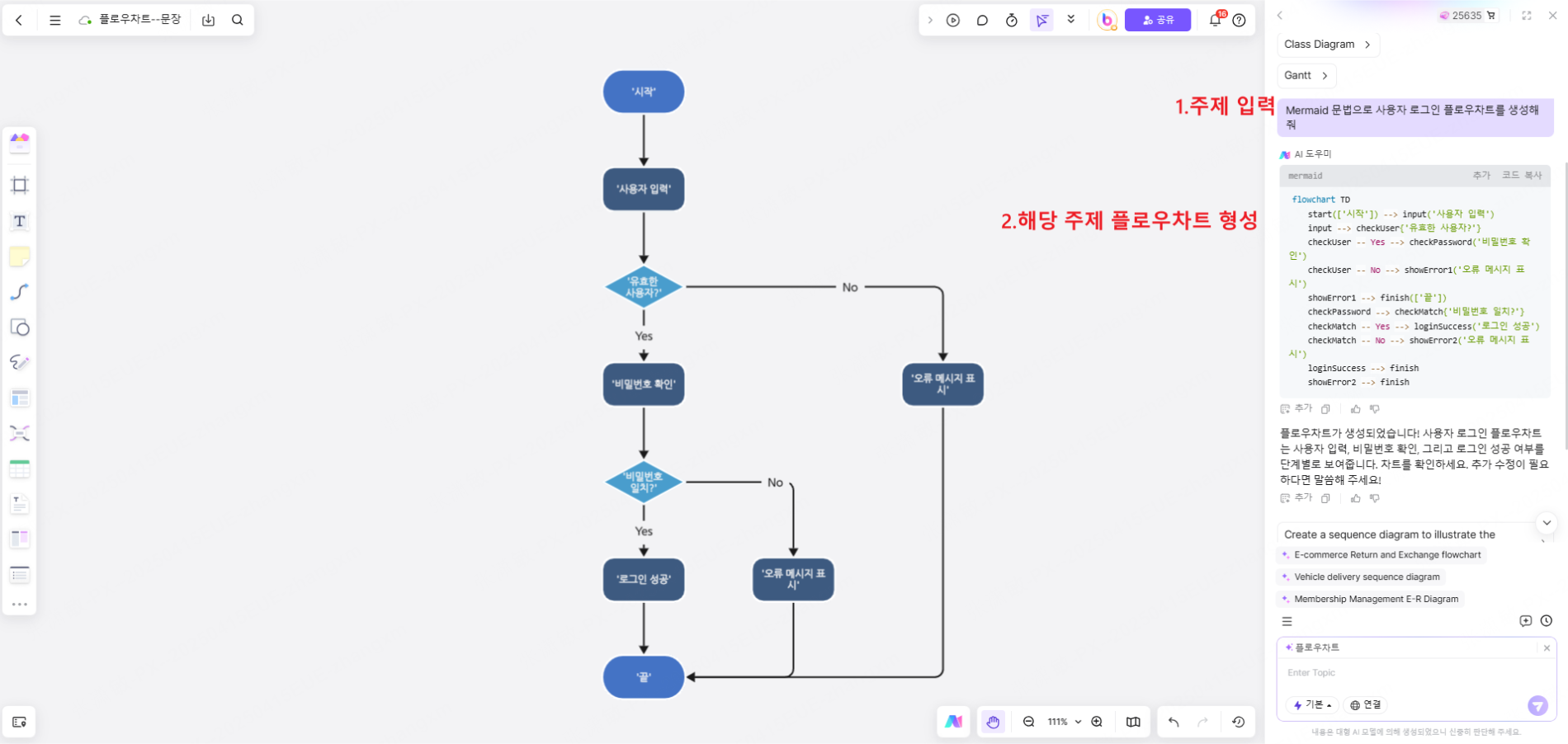Image resolution: width=1568 pixels, height=744 pixels.
Task: Open the 기본 mode dropdown
Action: pos(1312,705)
